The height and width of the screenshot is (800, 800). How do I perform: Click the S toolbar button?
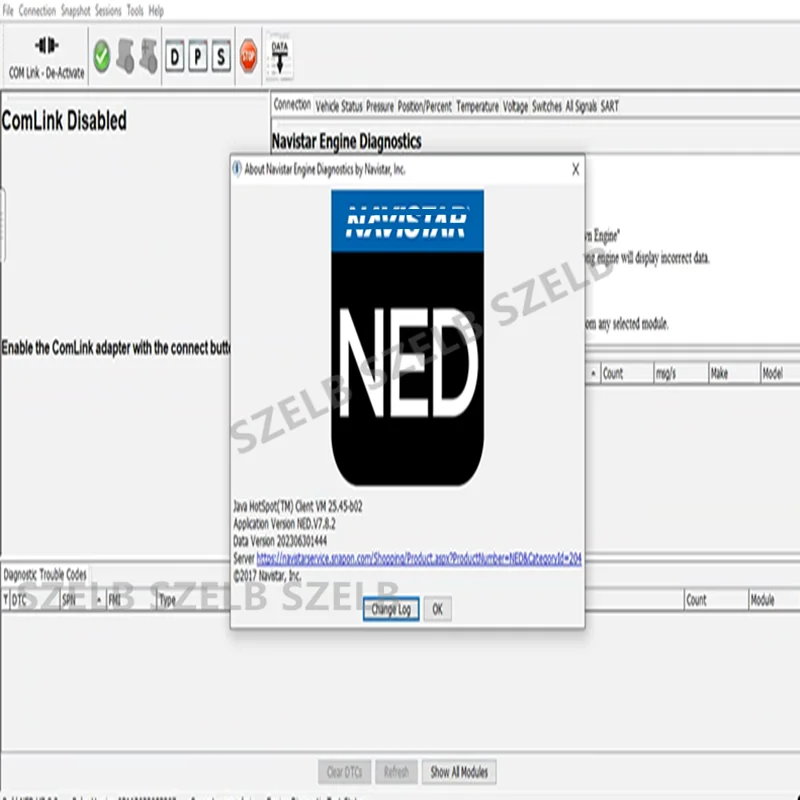pyautogui.click(x=221, y=56)
